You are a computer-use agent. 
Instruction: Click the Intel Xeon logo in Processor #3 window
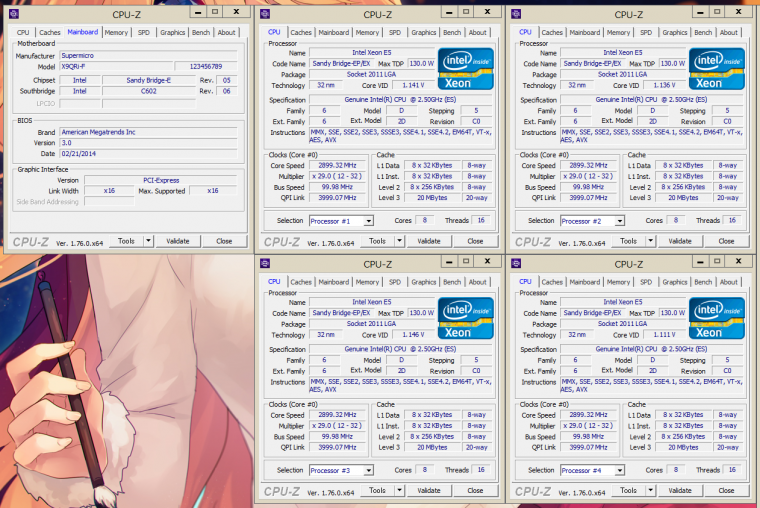466,318
